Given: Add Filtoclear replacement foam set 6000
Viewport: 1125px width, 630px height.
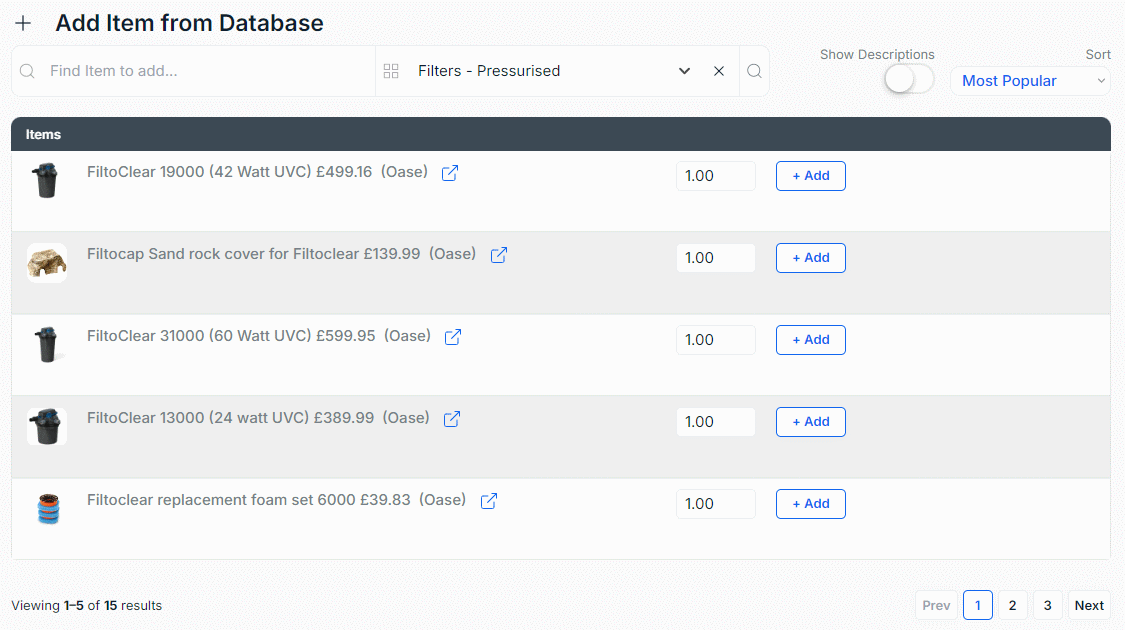Looking at the screenshot, I should (811, 504).
